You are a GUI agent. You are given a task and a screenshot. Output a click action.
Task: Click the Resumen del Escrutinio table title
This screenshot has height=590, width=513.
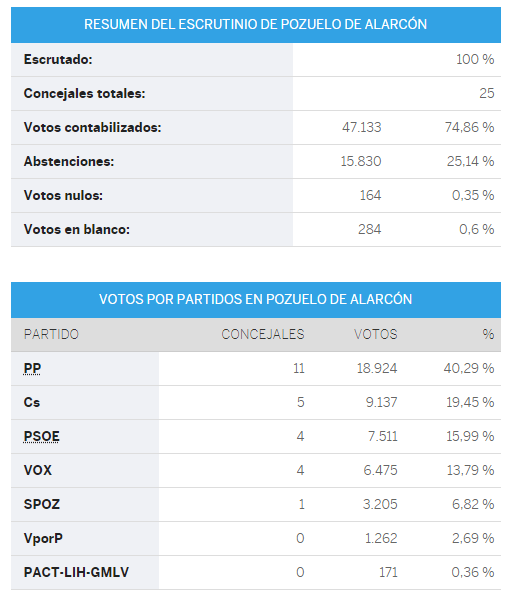coord(256,24)
